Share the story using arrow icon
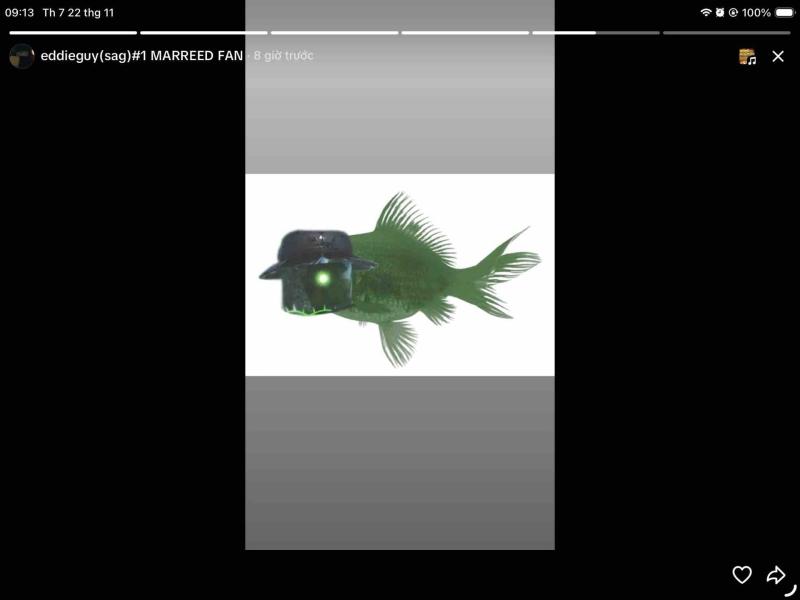This screenshot has height=600, width=800. 776,575
